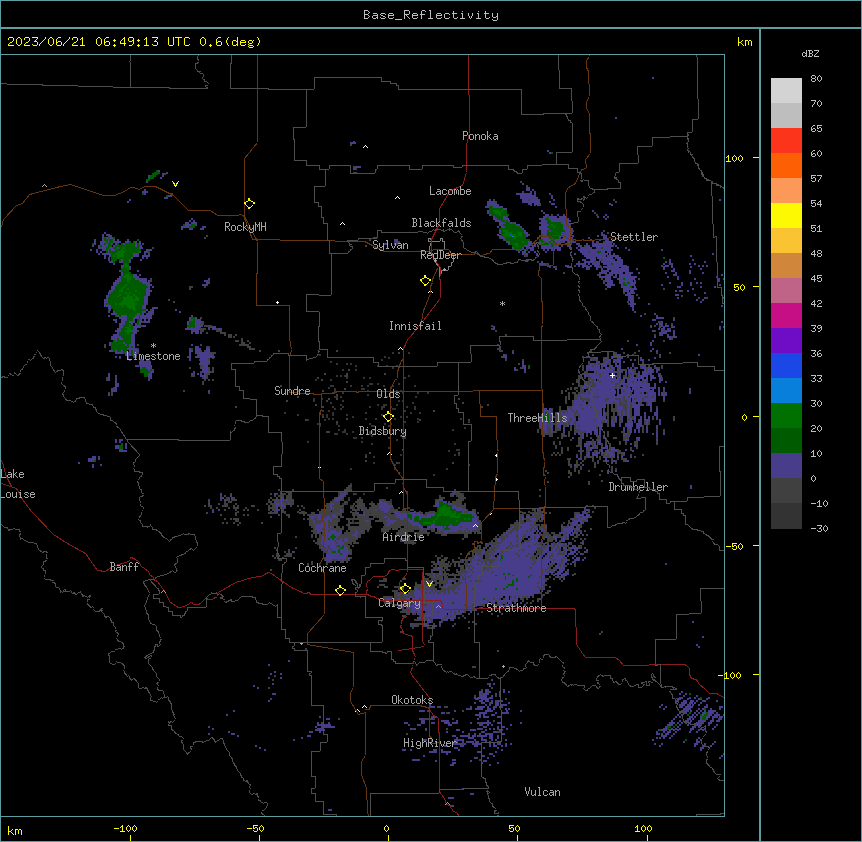
Task: Click the Vulcan label
Action: click(x=543, y=792)
